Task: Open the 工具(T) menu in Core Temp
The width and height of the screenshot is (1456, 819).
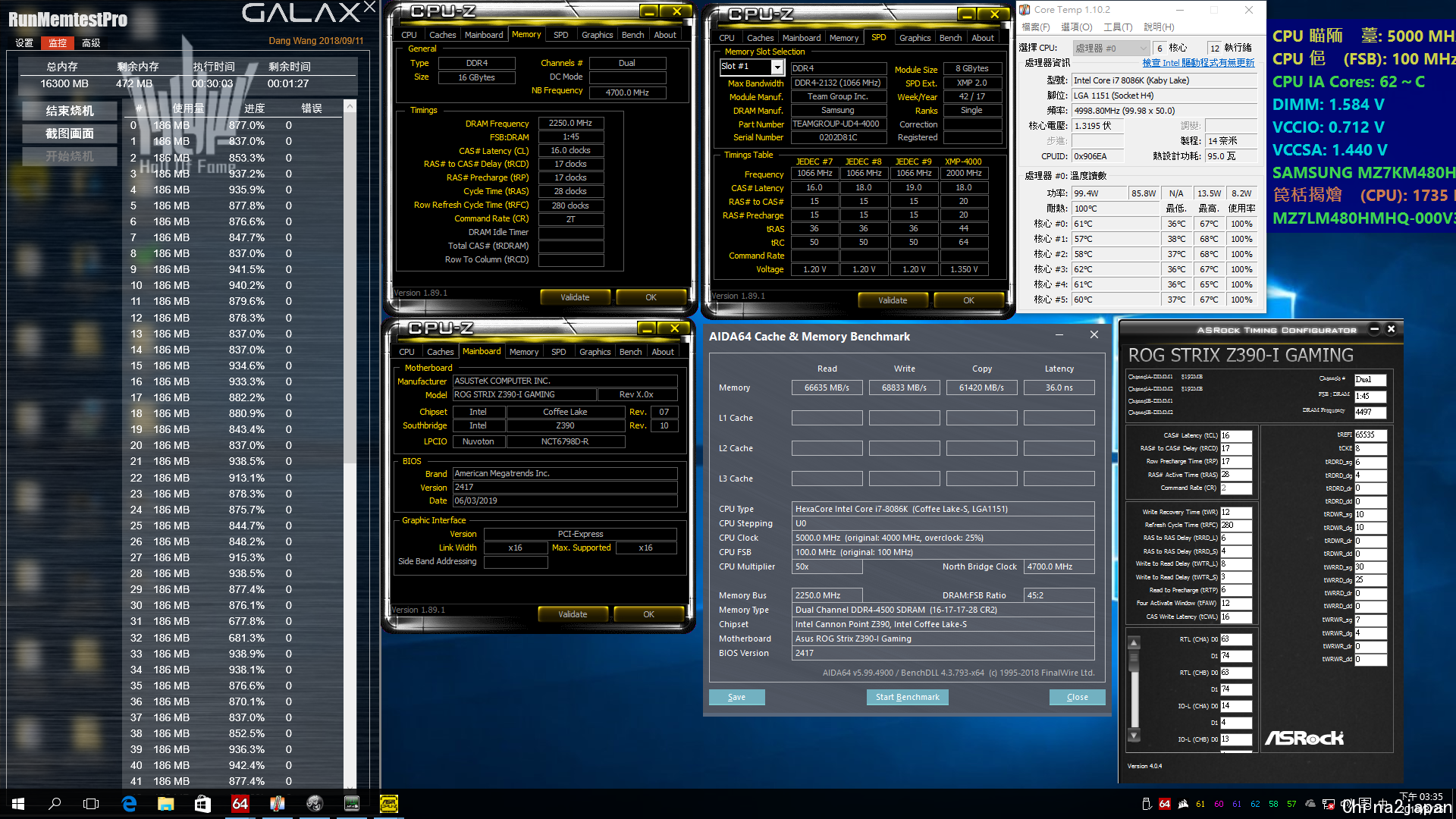Action: pyautogui.click(x=1118, y=27)
